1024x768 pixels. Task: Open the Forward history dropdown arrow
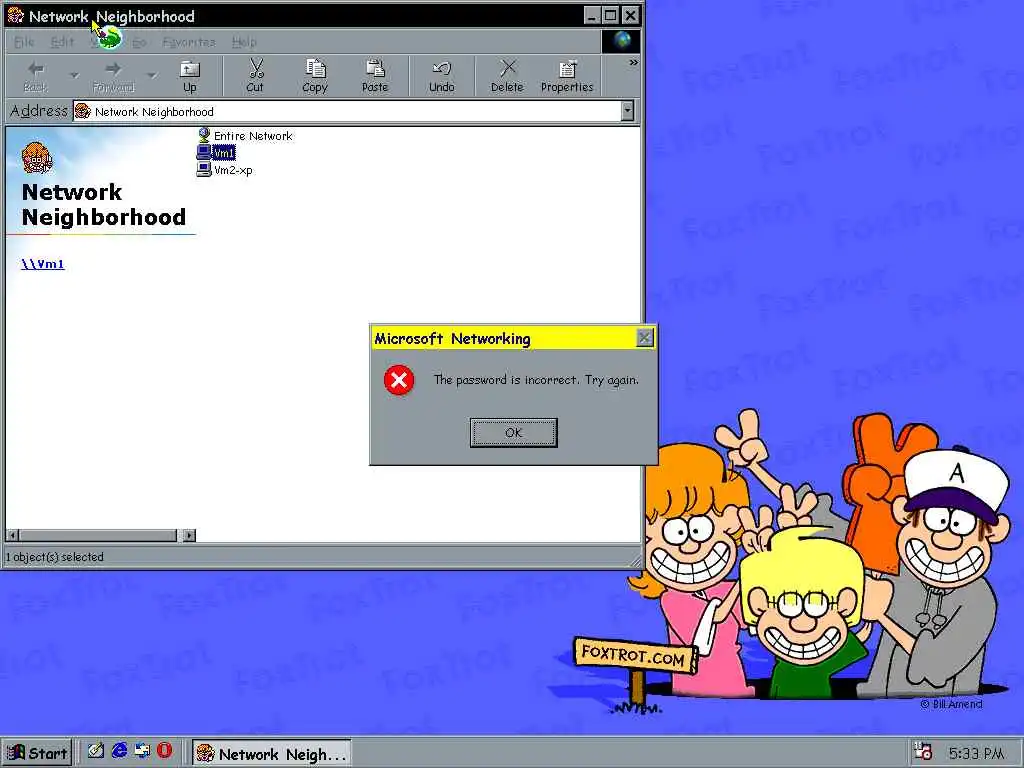[152, 76]
